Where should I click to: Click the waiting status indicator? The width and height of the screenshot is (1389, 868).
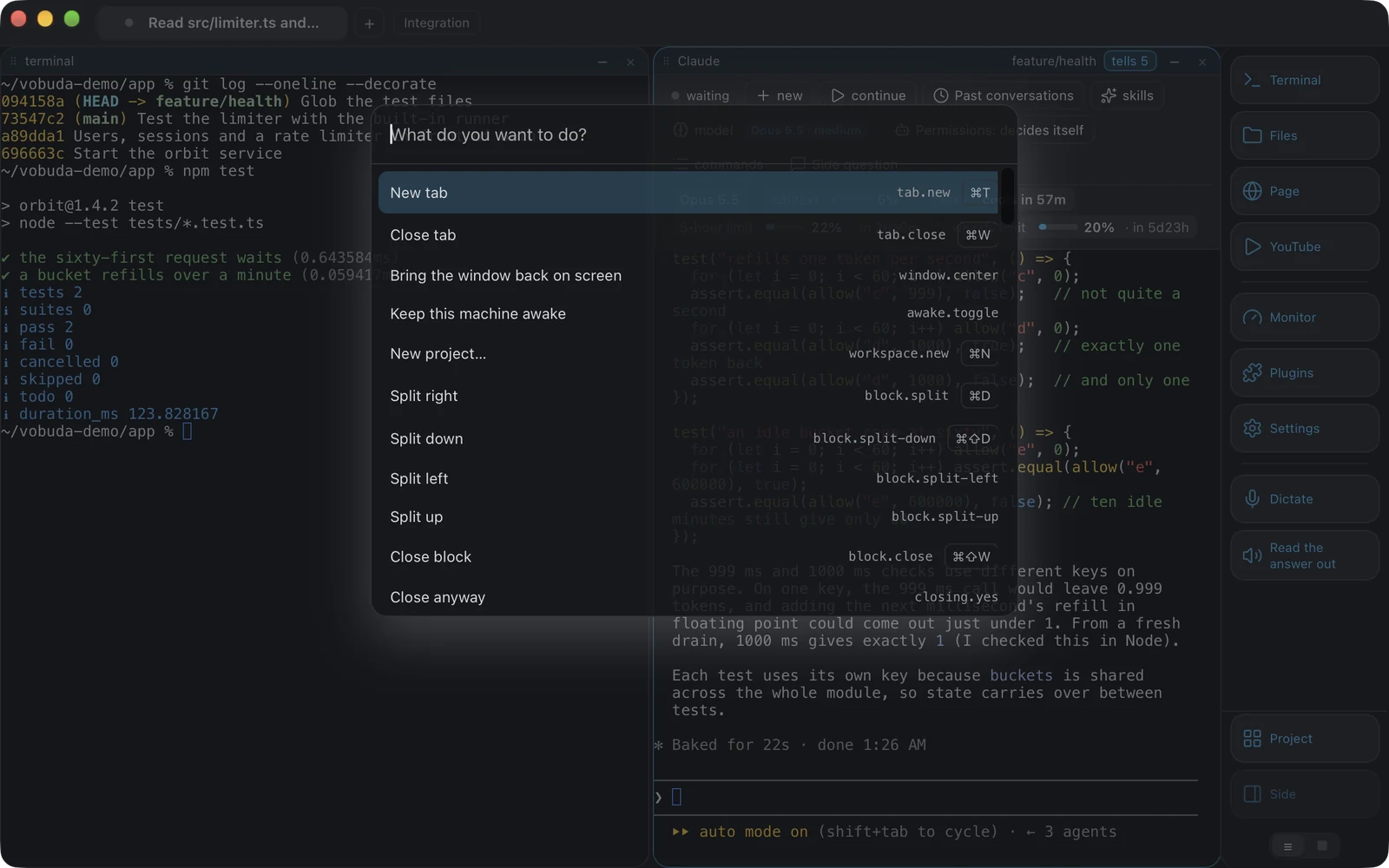tap(700, 95)
